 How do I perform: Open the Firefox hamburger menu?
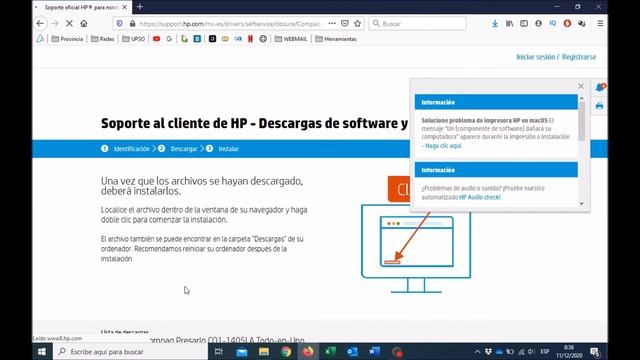pyautogui.click(x=600, y=24)
